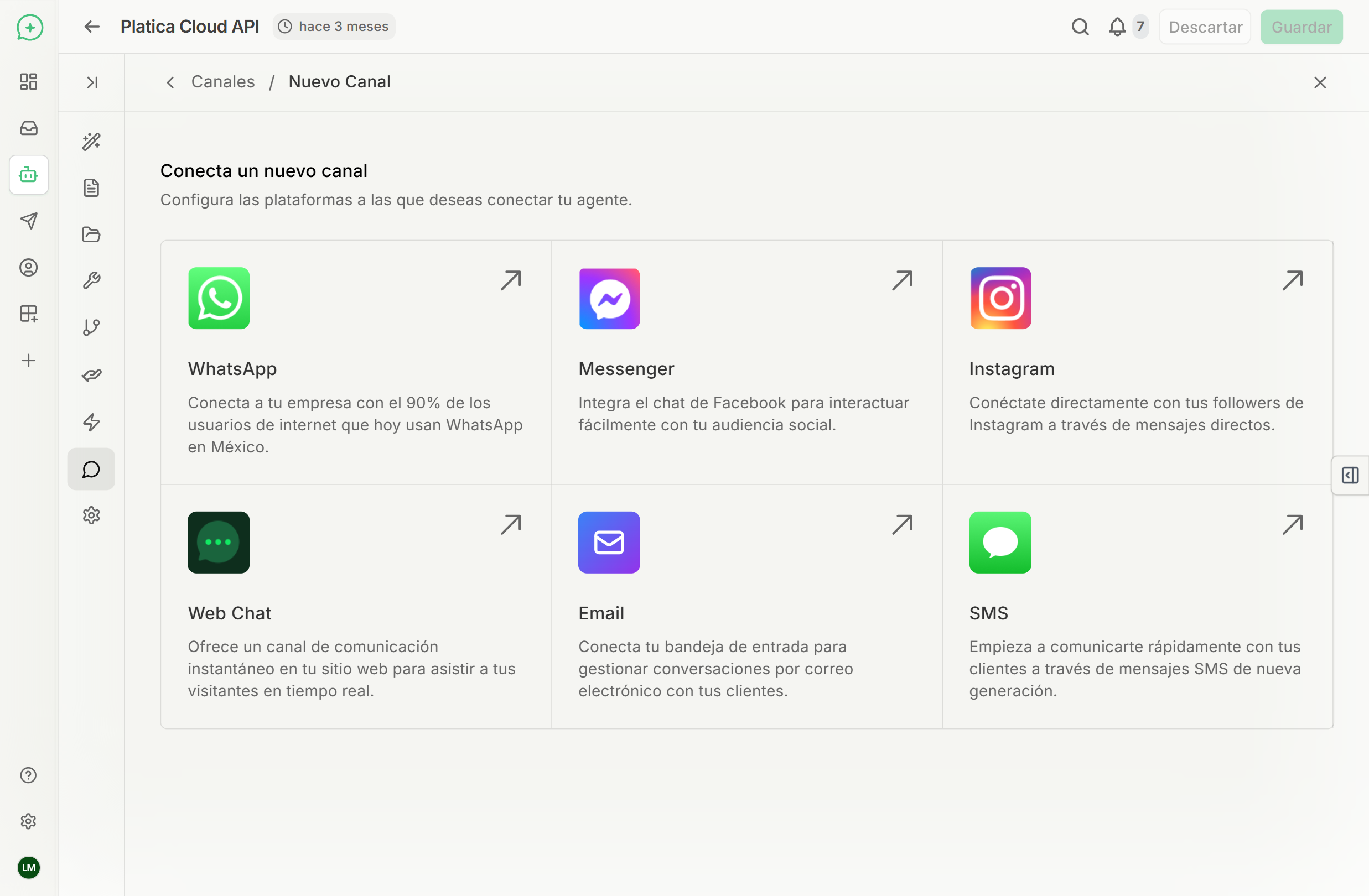
Task: Select the chat bubble channels tab
Action: coord(91,469)
